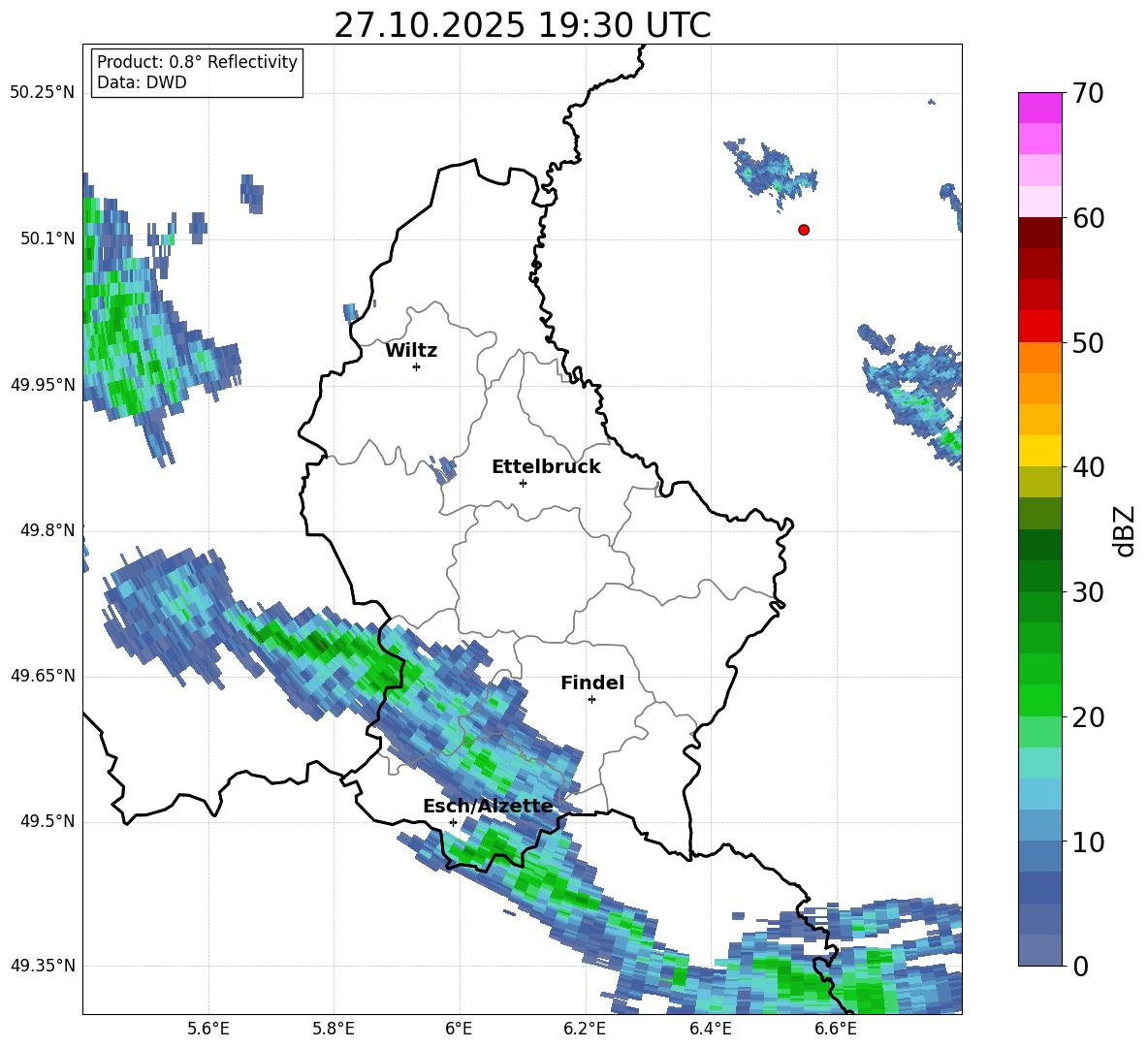Click the Data: DWD text
Image resolution: width=1148 pixels, height=1048 pixels.
pos(142,82)
